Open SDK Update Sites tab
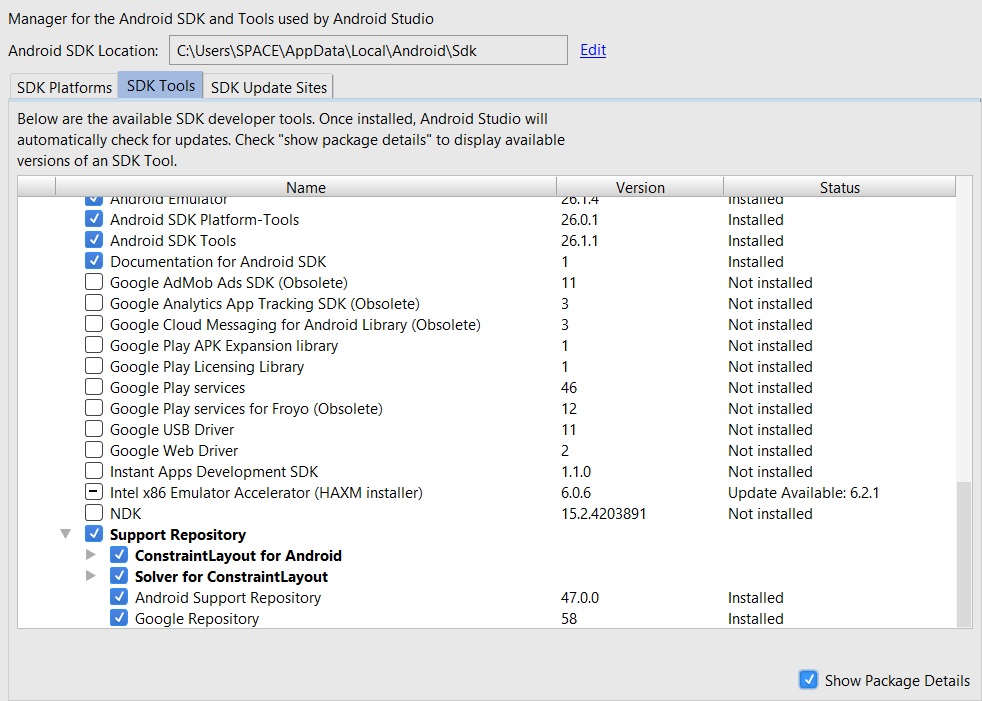The height and width of the screenshot is (701, 982). pyautogui.click(x=269, y=87)
